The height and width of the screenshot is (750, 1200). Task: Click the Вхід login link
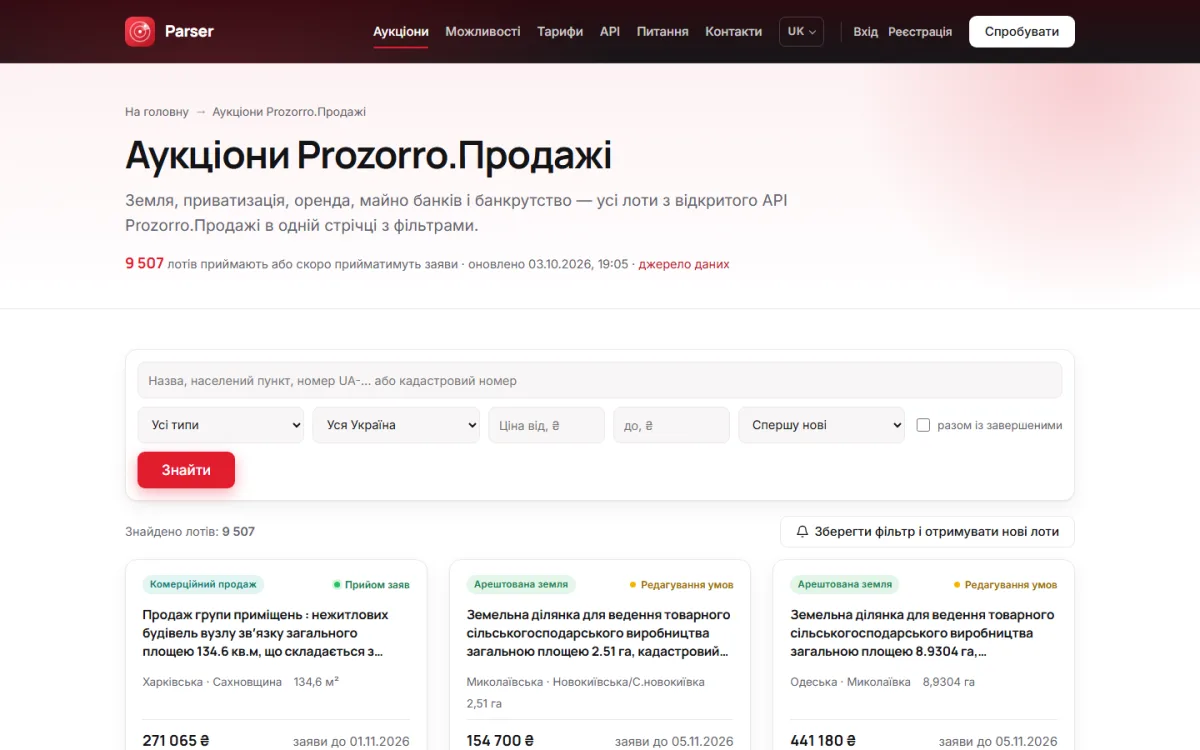[866, 31]
